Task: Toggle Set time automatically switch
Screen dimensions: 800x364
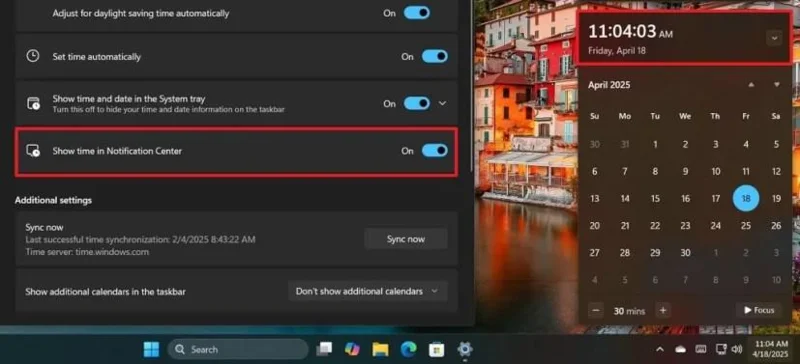Action: click(435, 56)
